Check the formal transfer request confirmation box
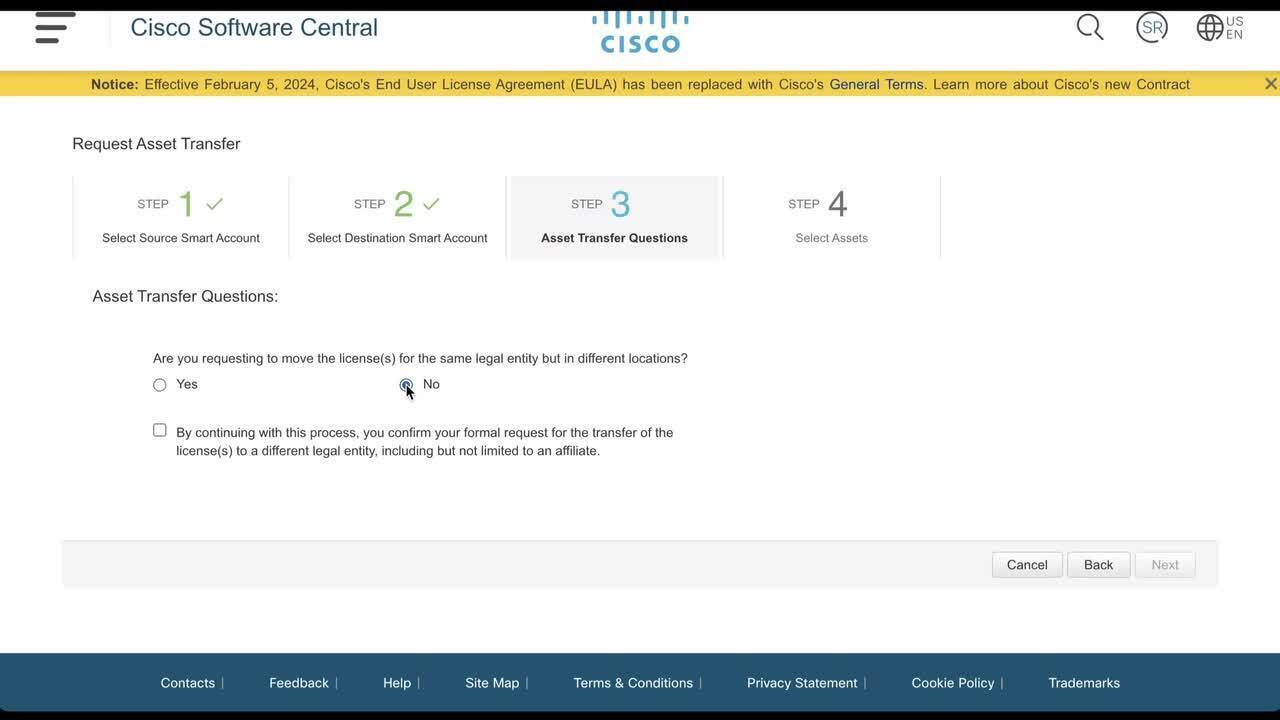The image size is (1280, 720). click(x=160, y=430)
